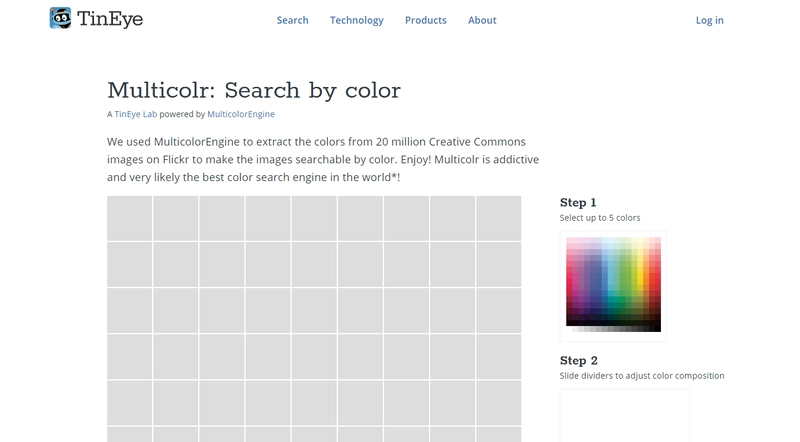Screen dimensions: 800x442
Task: Click the empty Step 2 color composition box
Action: (624, 415)
